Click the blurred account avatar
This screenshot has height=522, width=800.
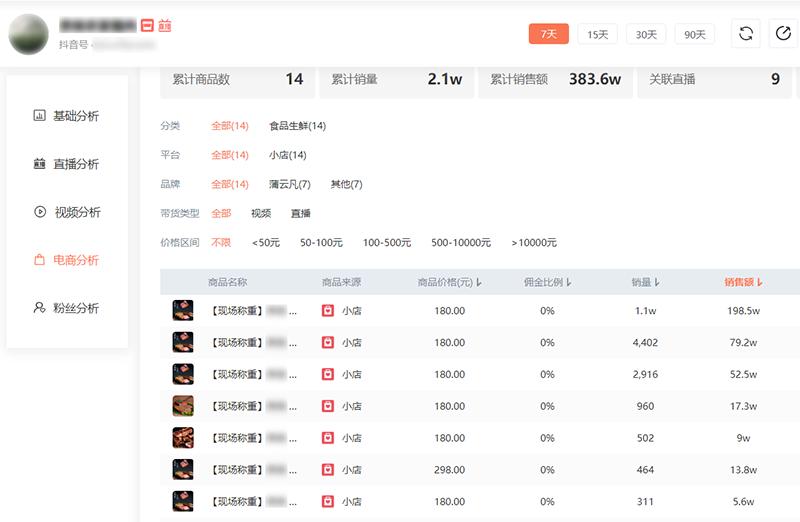coord(29,34)
